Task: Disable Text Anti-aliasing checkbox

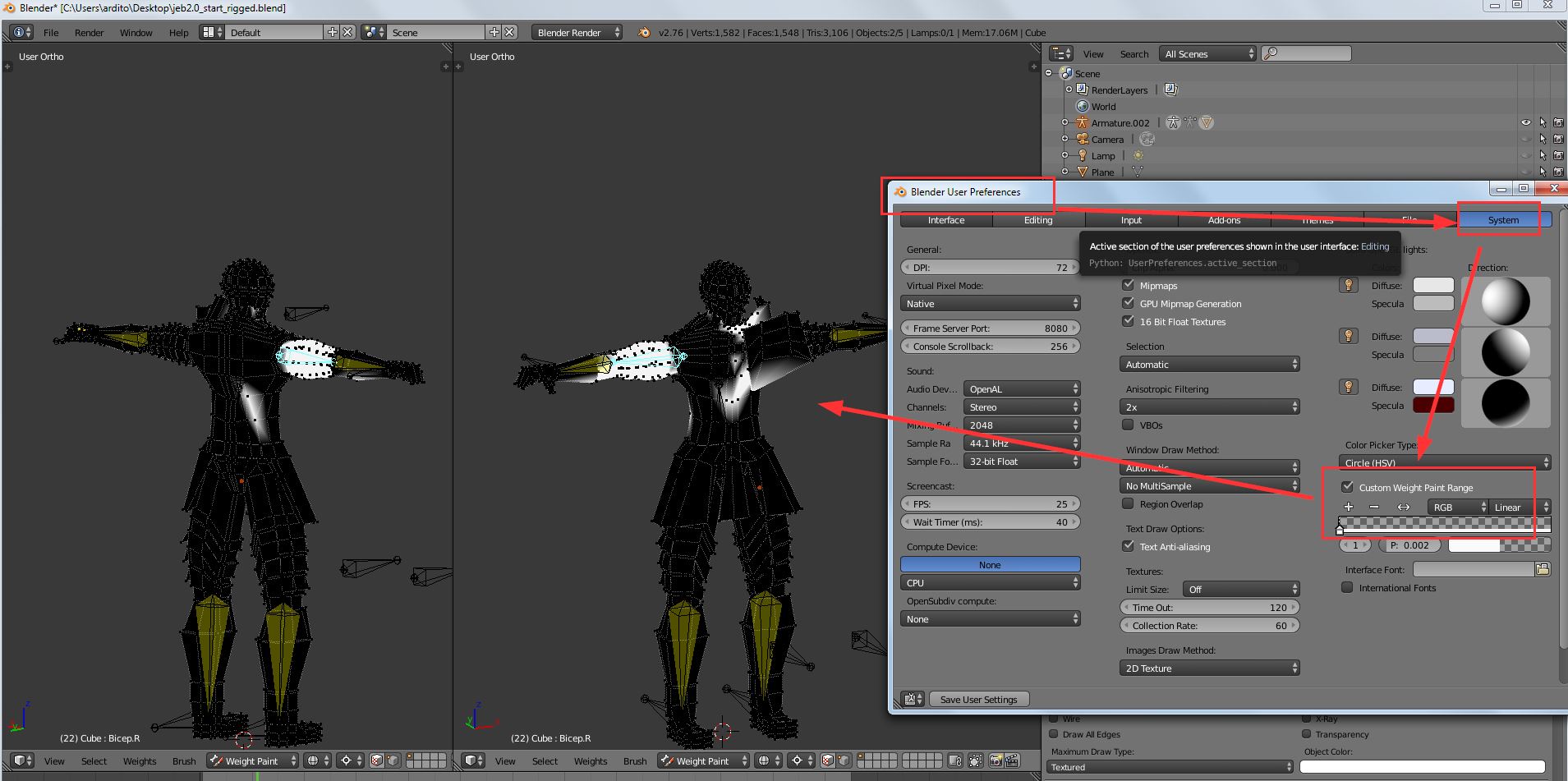Action: 1128,546
